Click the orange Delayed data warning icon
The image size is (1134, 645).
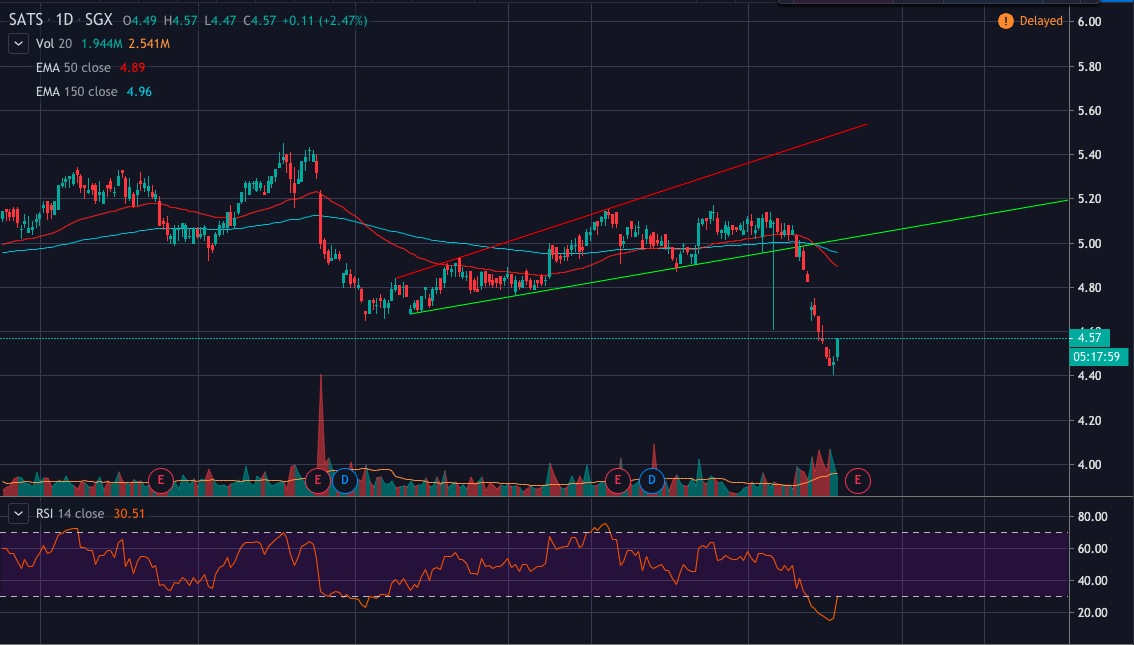point(1006,20)
